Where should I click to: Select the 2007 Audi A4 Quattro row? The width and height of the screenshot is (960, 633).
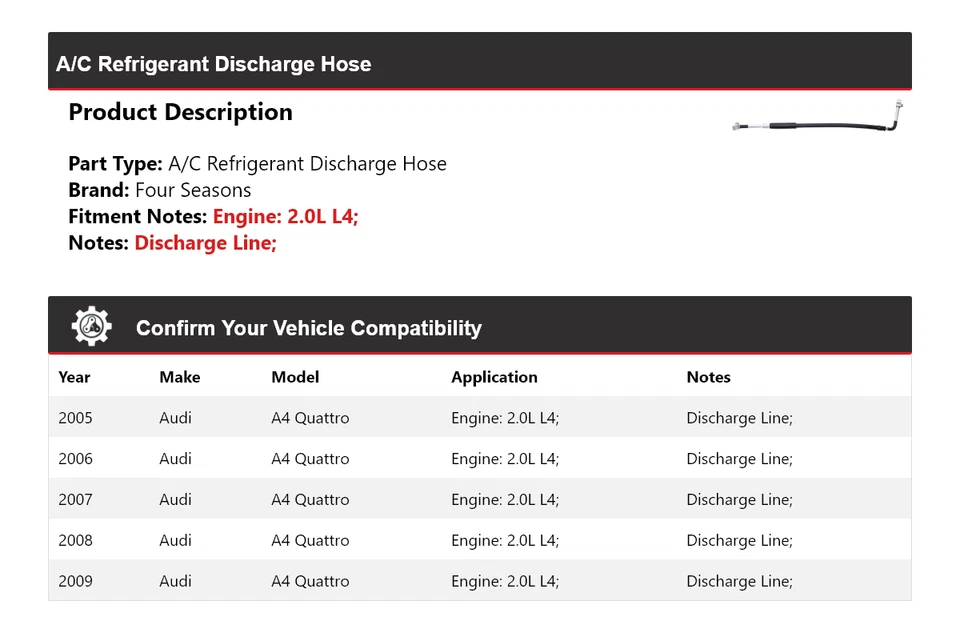[480, 499]
